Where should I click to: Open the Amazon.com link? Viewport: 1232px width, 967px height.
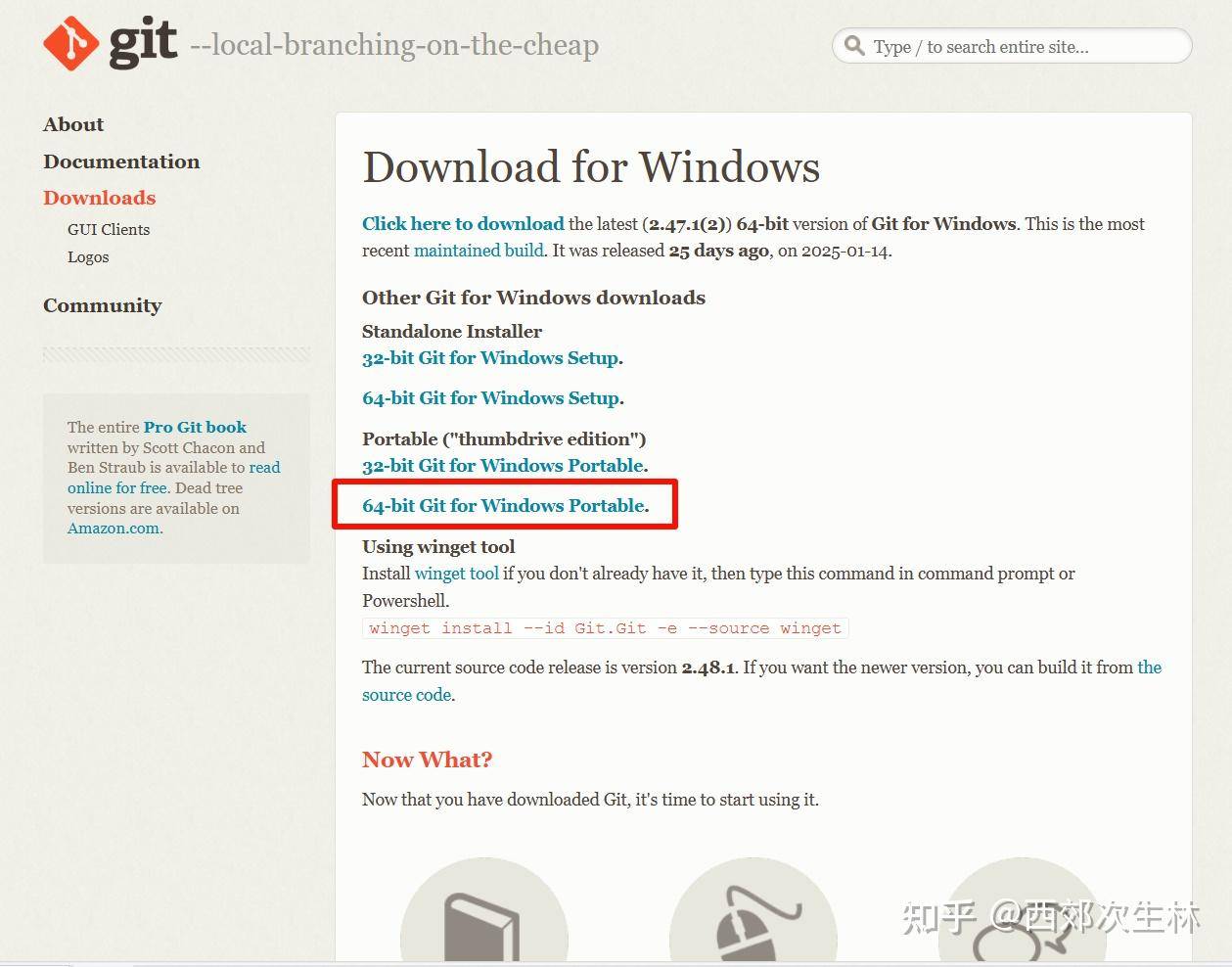[x=114, y=529]
